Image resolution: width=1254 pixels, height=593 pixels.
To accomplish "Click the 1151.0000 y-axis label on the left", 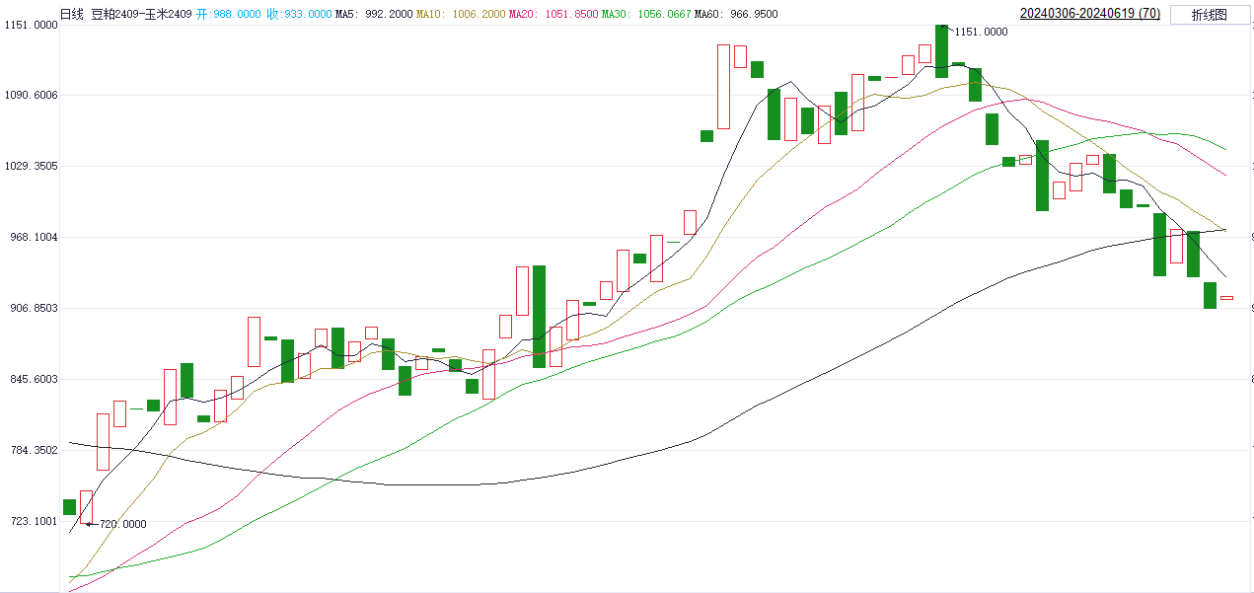I will point(30,25).
